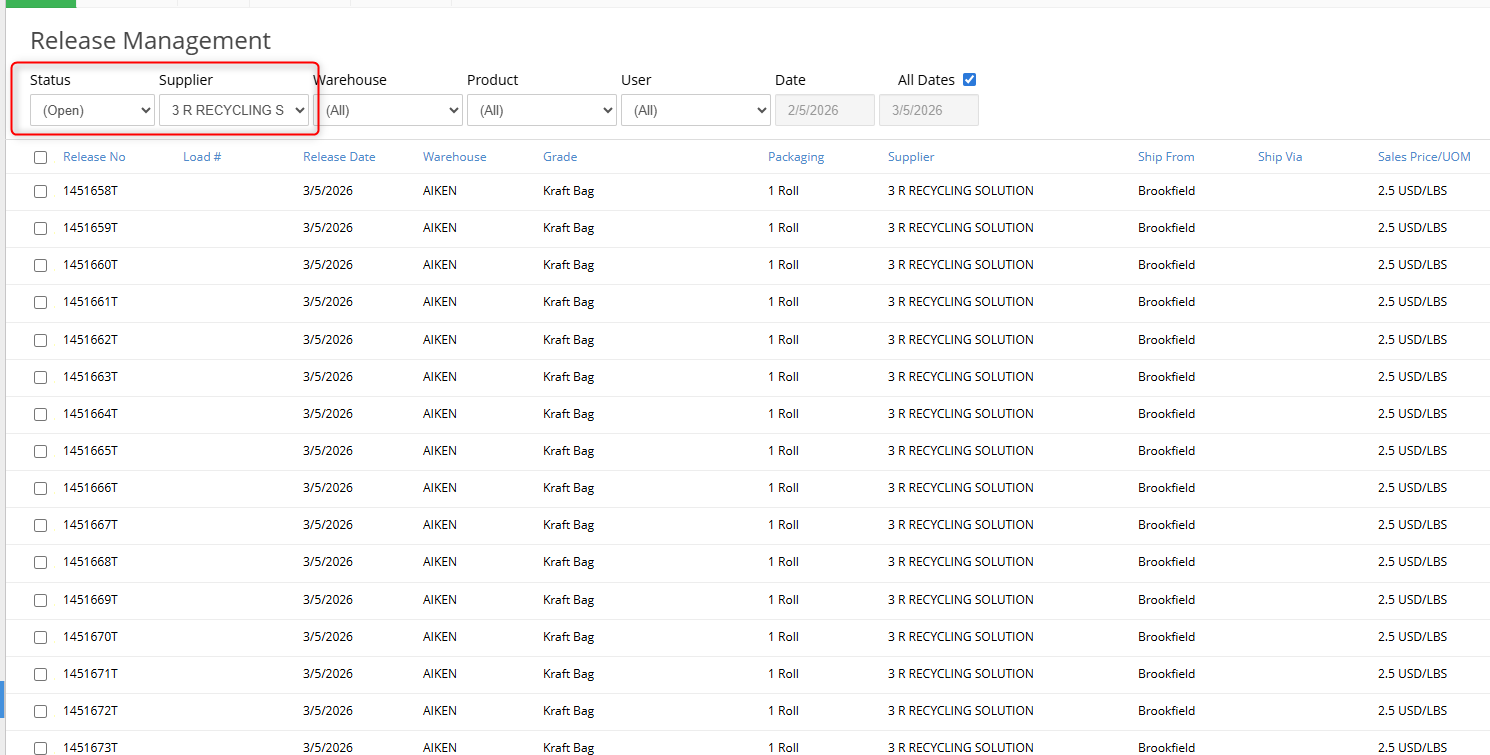Select the checkbox for release 1451660T

click(40, 265)
